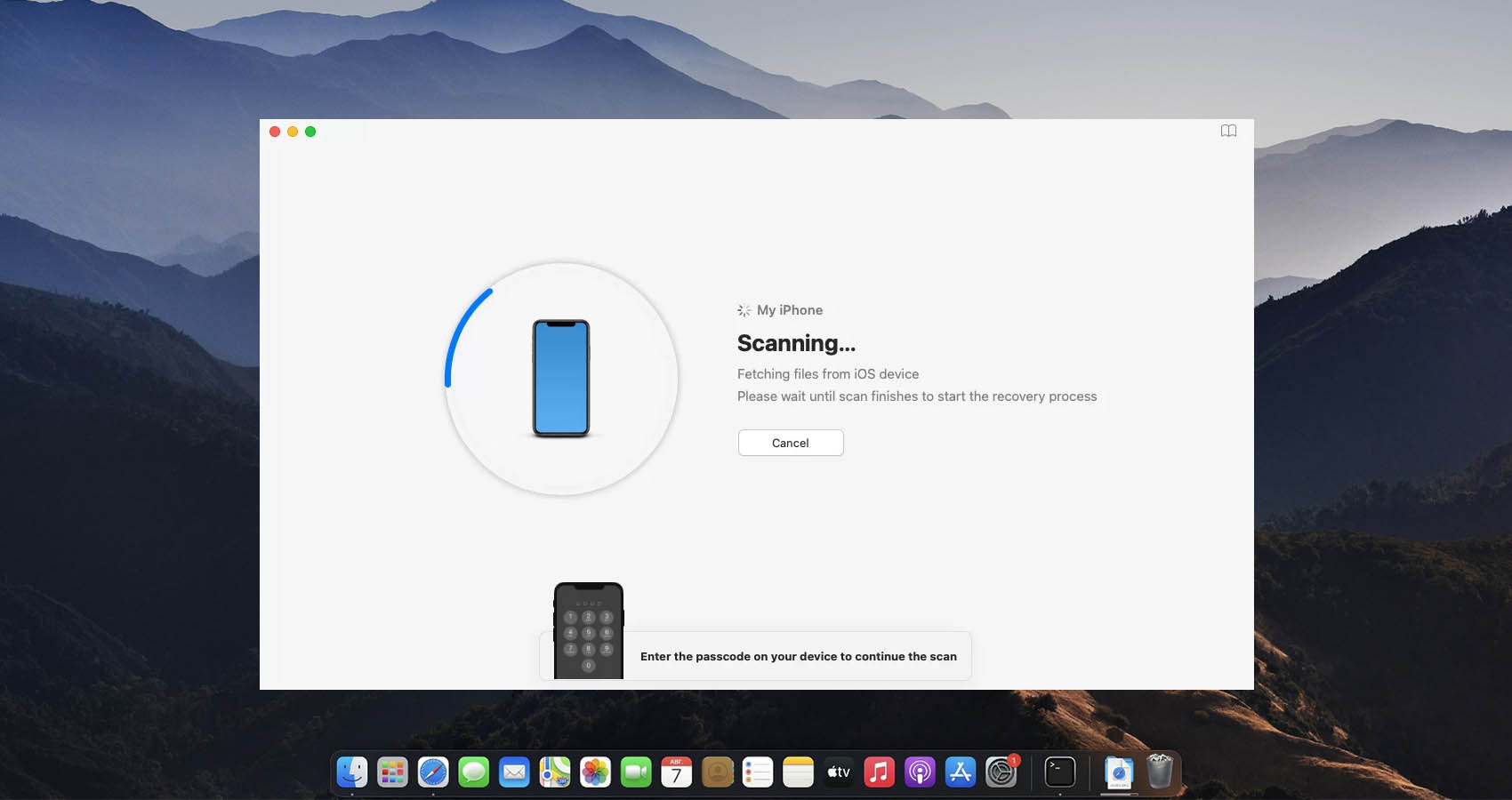Minimize the window with yellow button
This screenshot has width=1512, height=800.
[293, 132]
